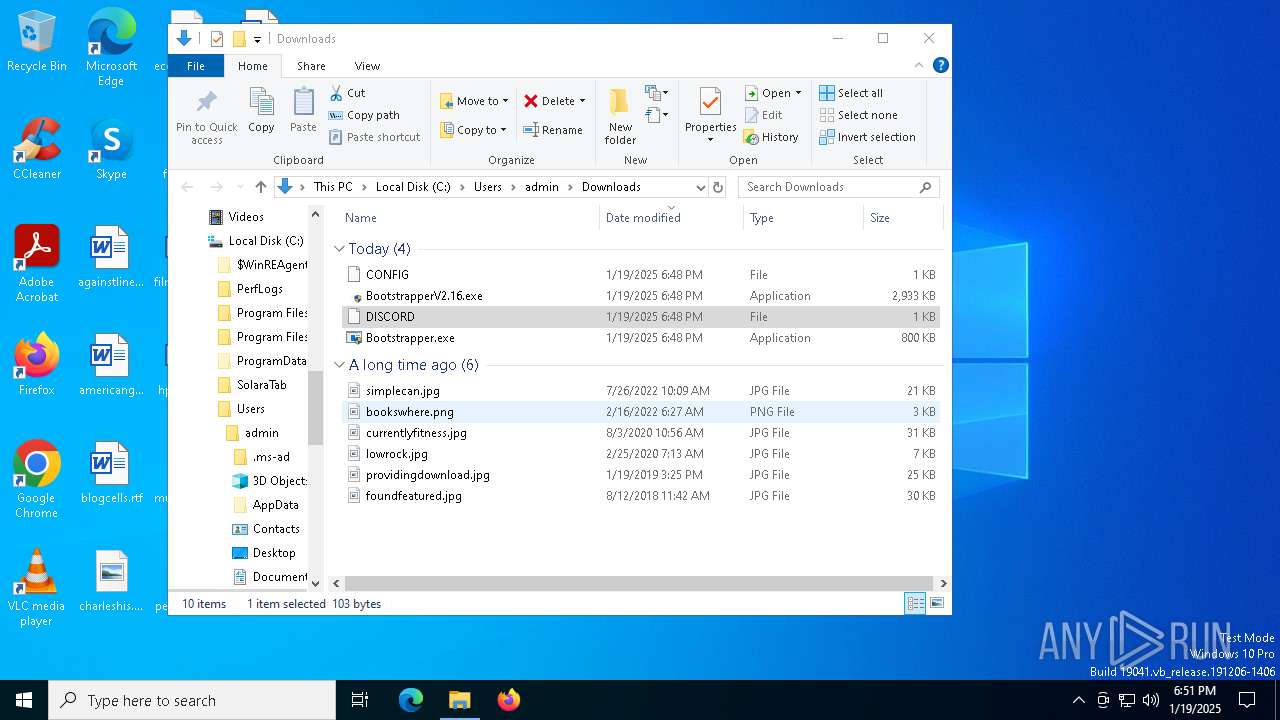Sort by the Size column header

pyautogui.click(x=903, y=218)
